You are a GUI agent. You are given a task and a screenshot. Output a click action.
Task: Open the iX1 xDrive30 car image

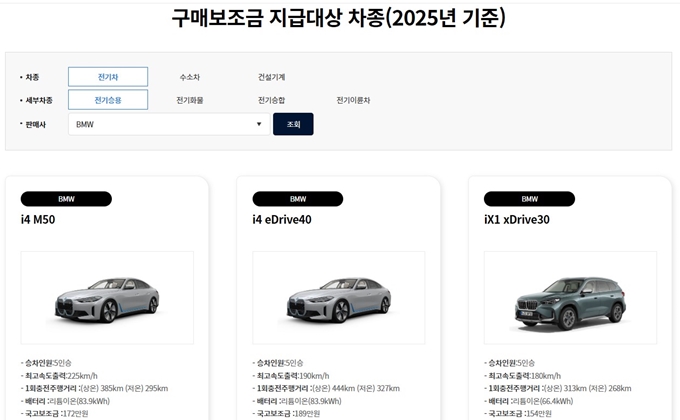click(x=570, y=298)
